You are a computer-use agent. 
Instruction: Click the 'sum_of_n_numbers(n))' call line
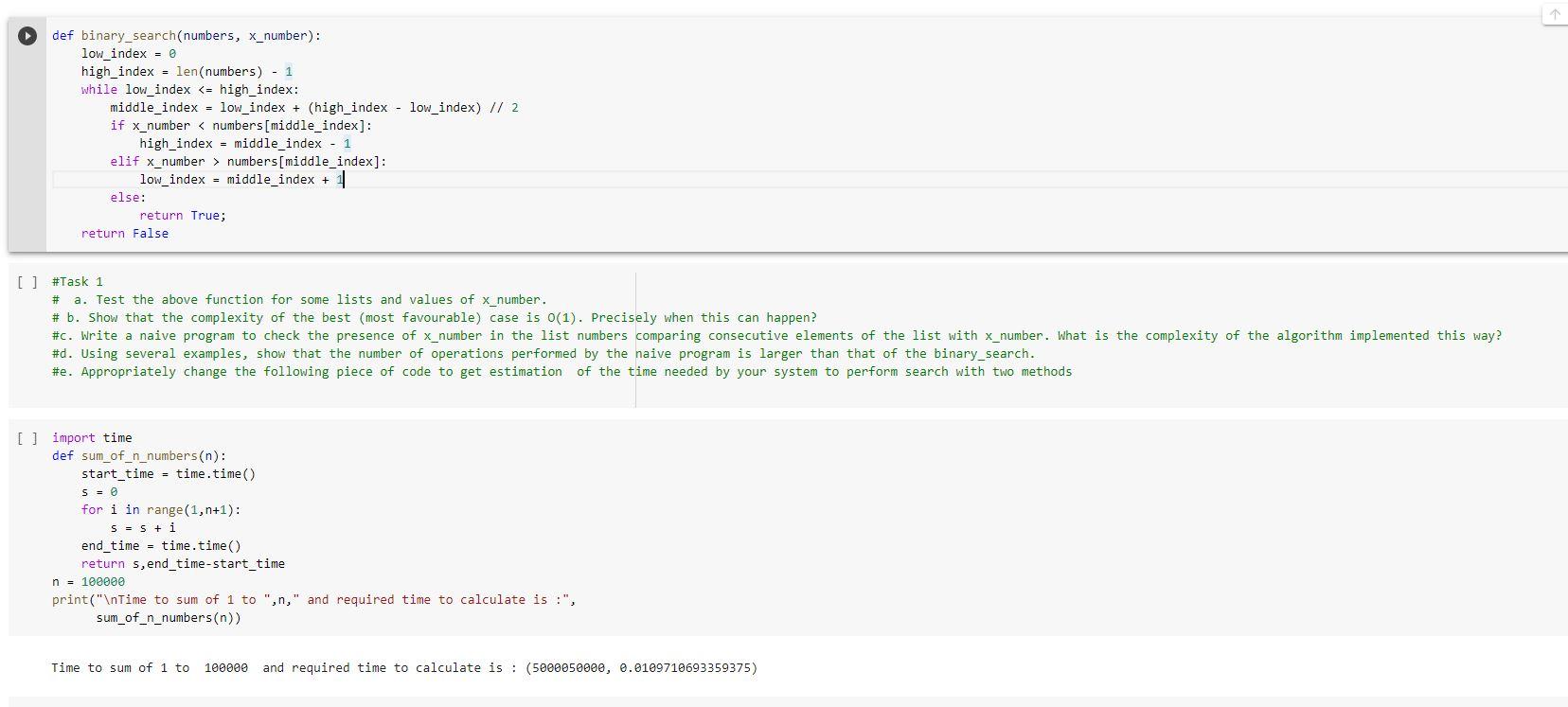click(169, 618)
